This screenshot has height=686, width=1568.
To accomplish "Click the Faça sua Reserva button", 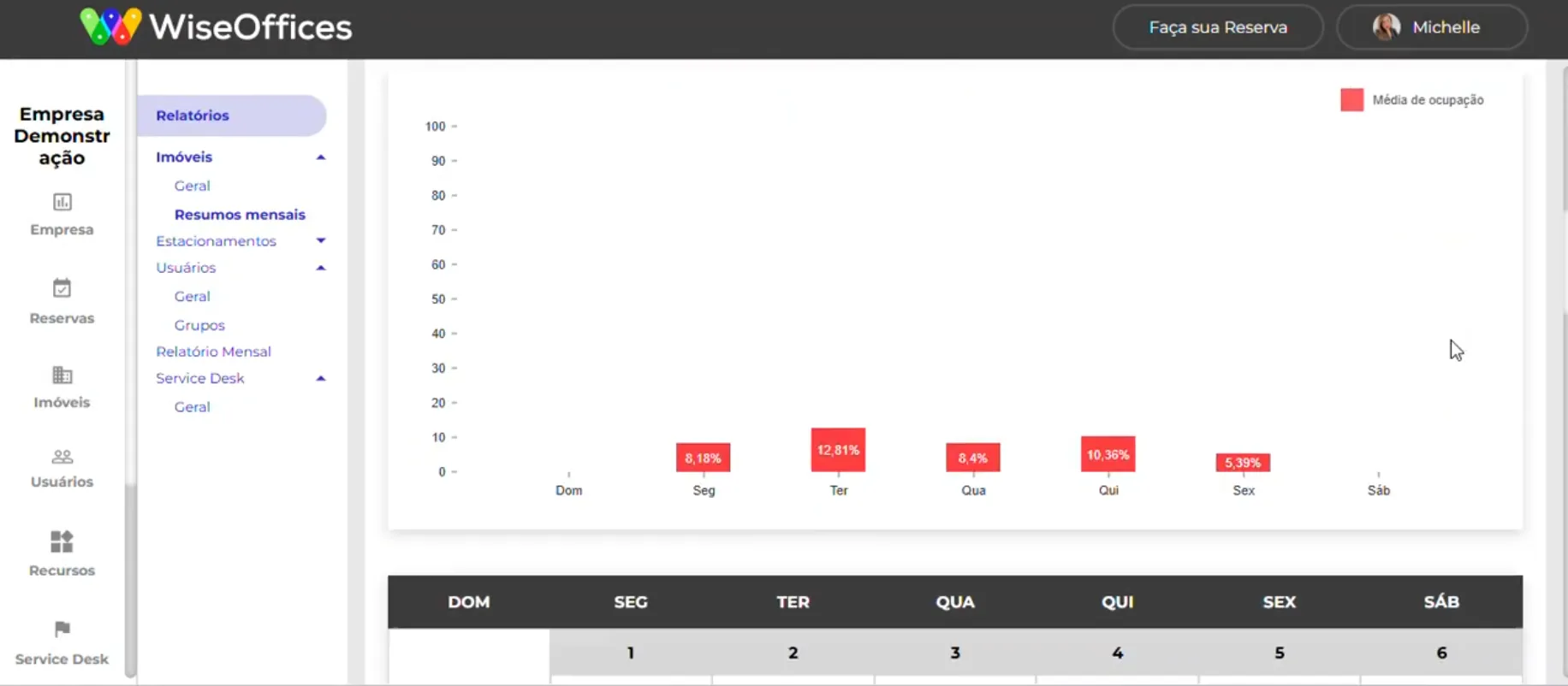I will pos(1218,27).
